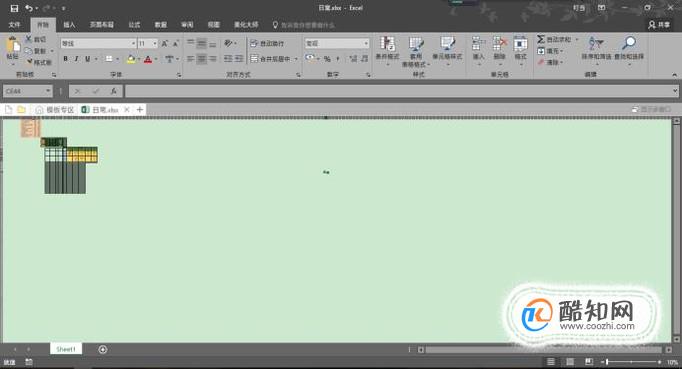Expand the number format dropdown
The width and height of the screenshot is (682, 369).
click(x=366, y=44)
